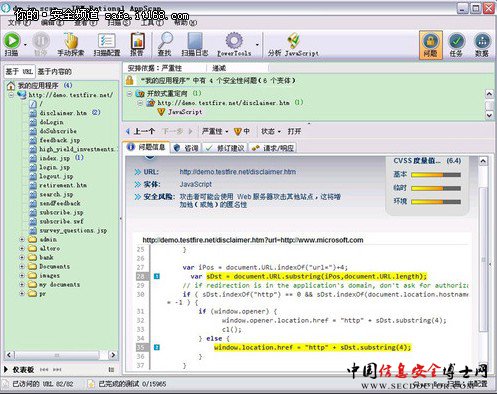
Task: Open PowerTools gear icon
Action: tap(234, 41)
